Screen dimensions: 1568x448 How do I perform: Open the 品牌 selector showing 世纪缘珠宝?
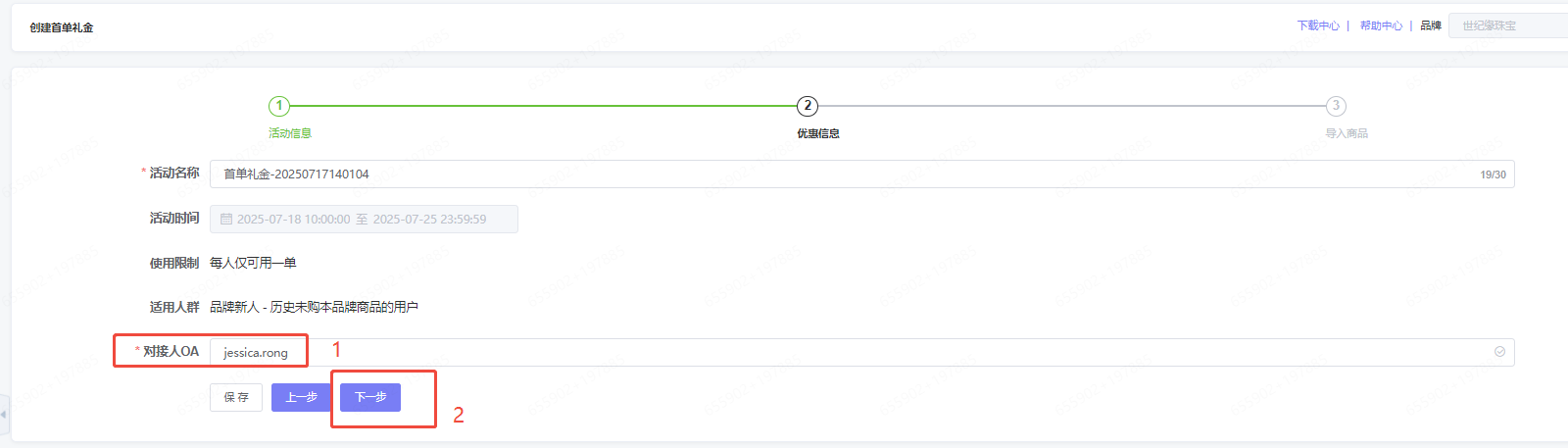pos(1507,25)
